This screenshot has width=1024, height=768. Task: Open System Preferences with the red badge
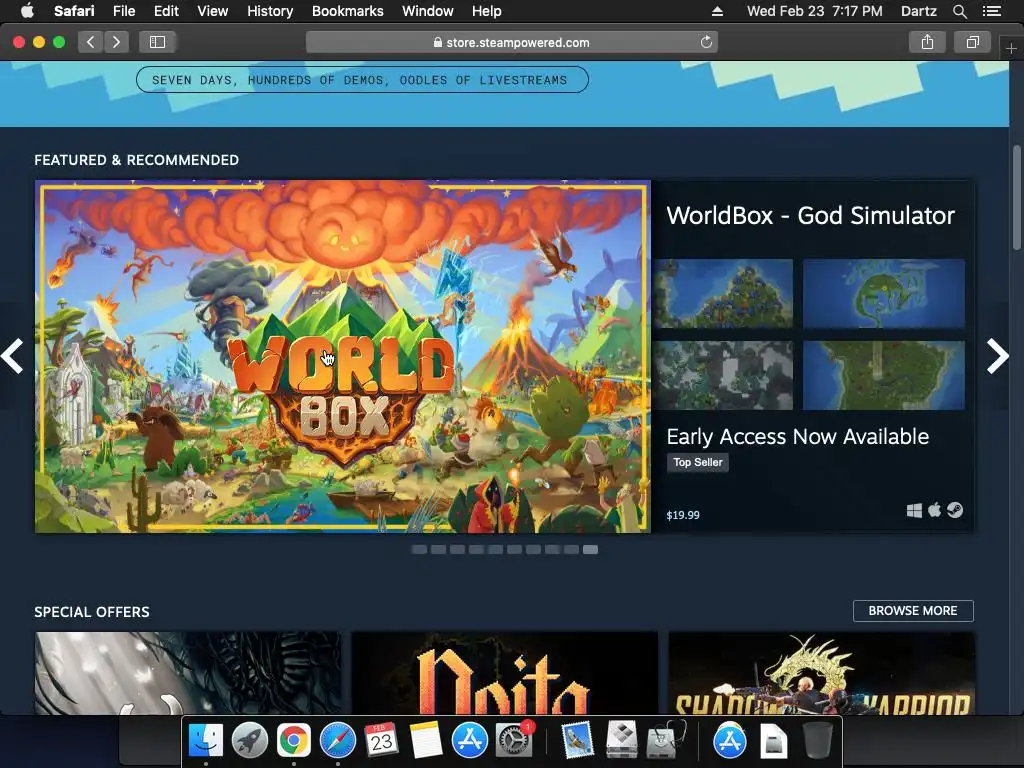coord(514,740)
